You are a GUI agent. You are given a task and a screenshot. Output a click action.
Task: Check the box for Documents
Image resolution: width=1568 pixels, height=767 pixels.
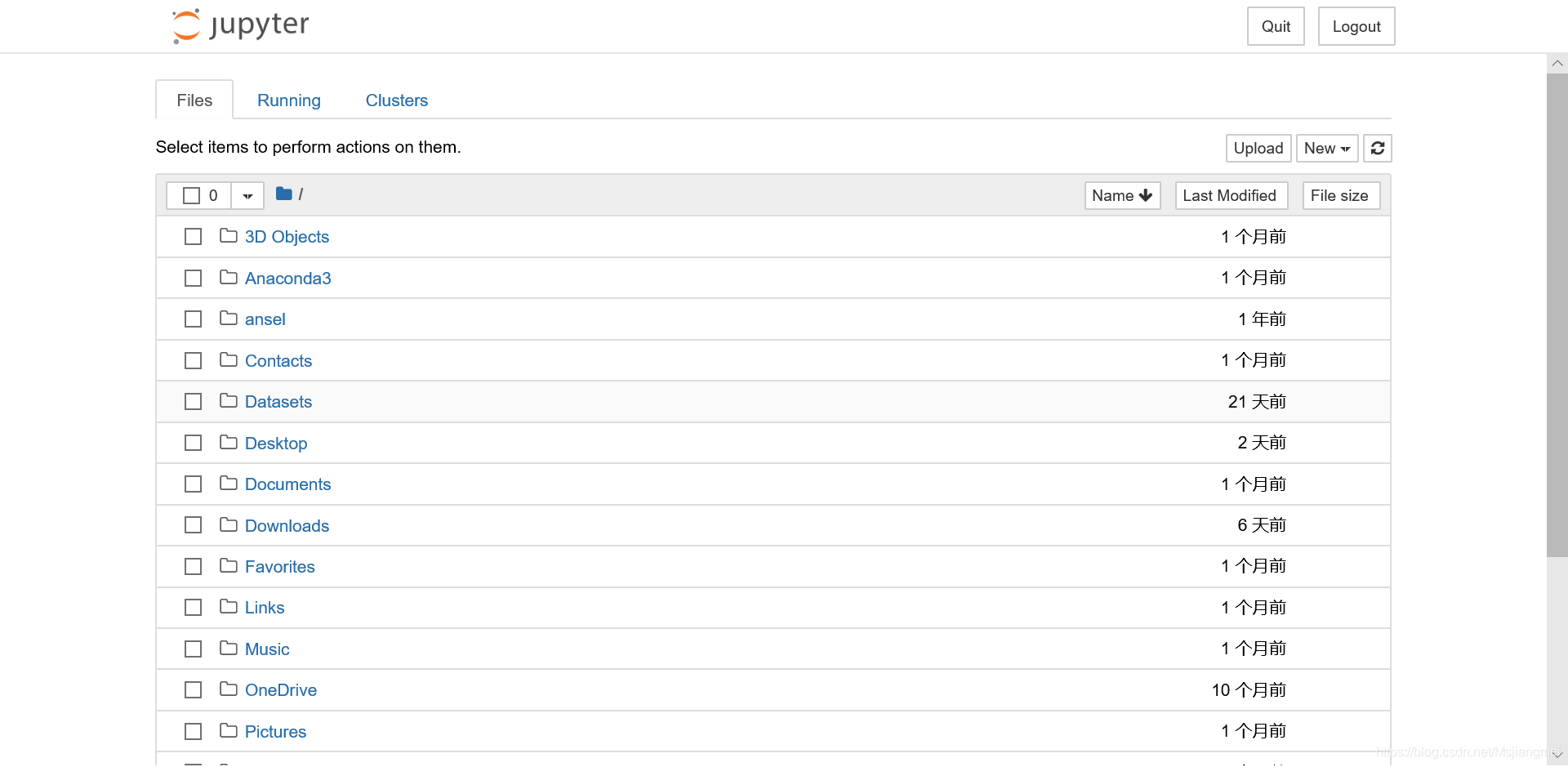pos(193,484)
